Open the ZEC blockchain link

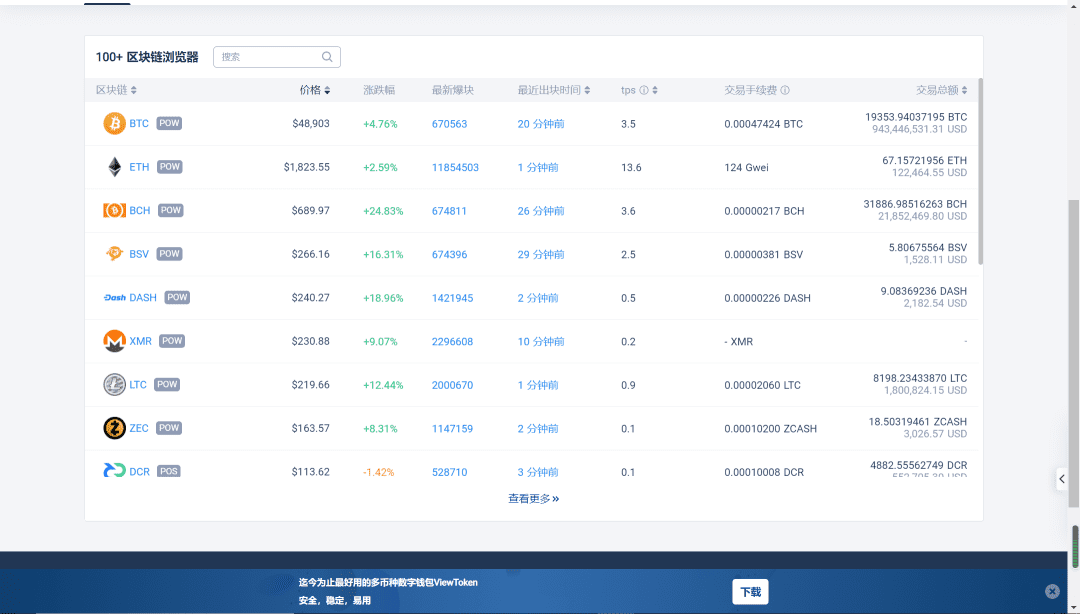pyautogui.click(x=139, y=428)
